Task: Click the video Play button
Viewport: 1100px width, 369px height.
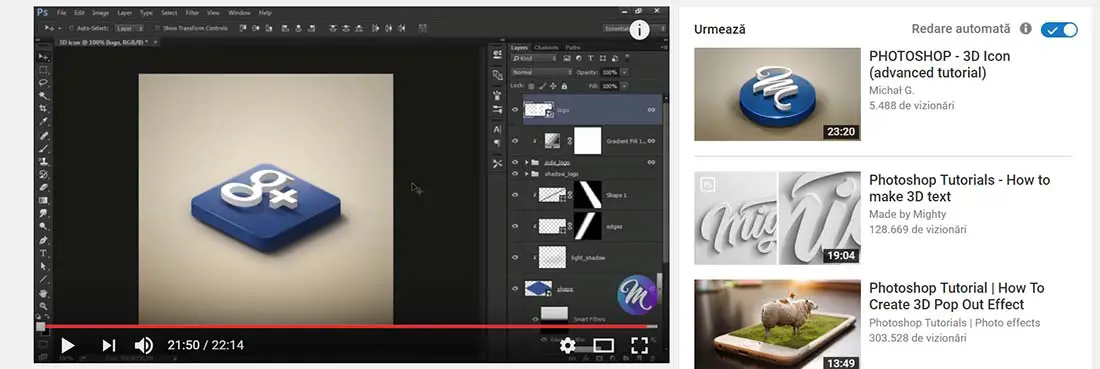Action: pos(67,345)
